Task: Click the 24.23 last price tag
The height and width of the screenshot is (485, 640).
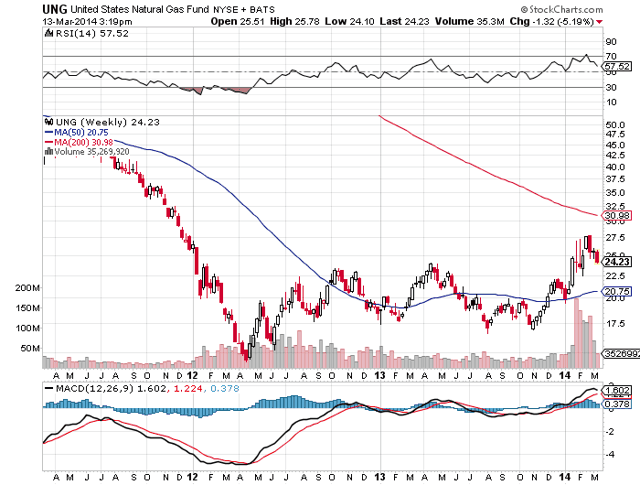Action: (617, 262)
